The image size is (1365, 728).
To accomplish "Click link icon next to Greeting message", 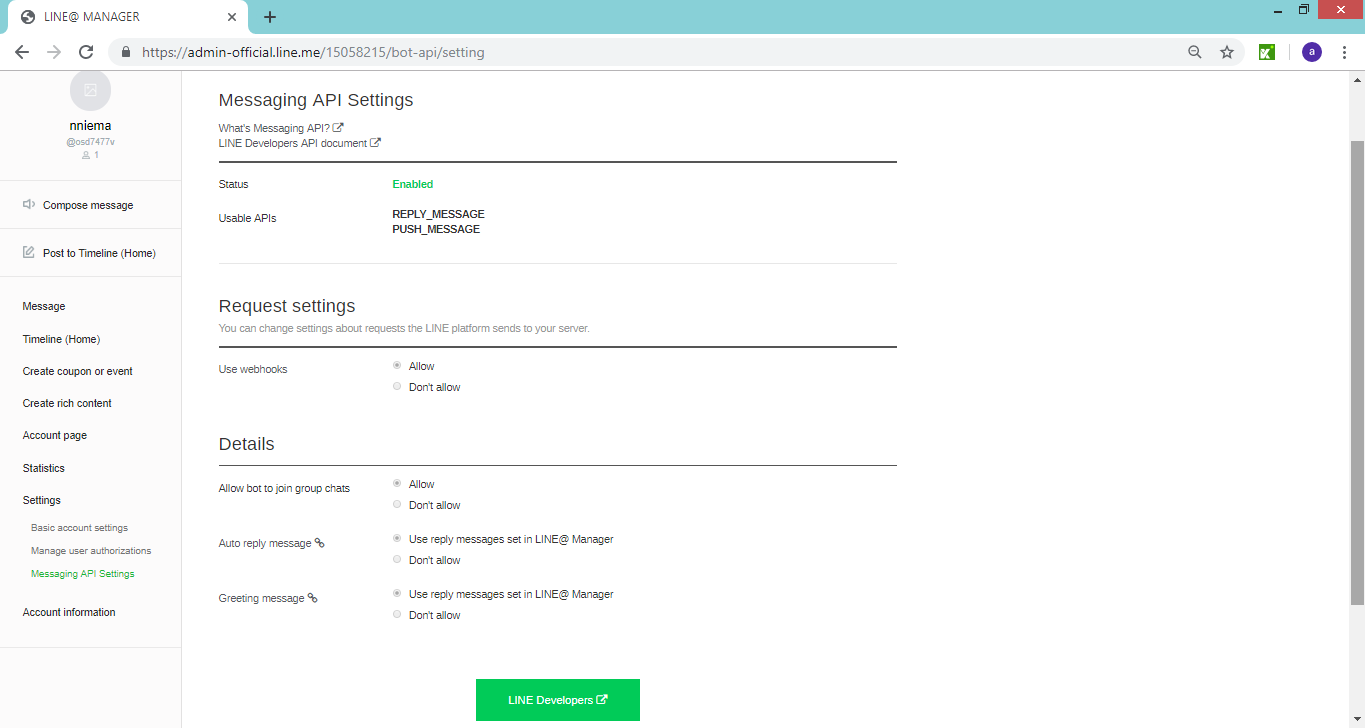I will [312, 598].
